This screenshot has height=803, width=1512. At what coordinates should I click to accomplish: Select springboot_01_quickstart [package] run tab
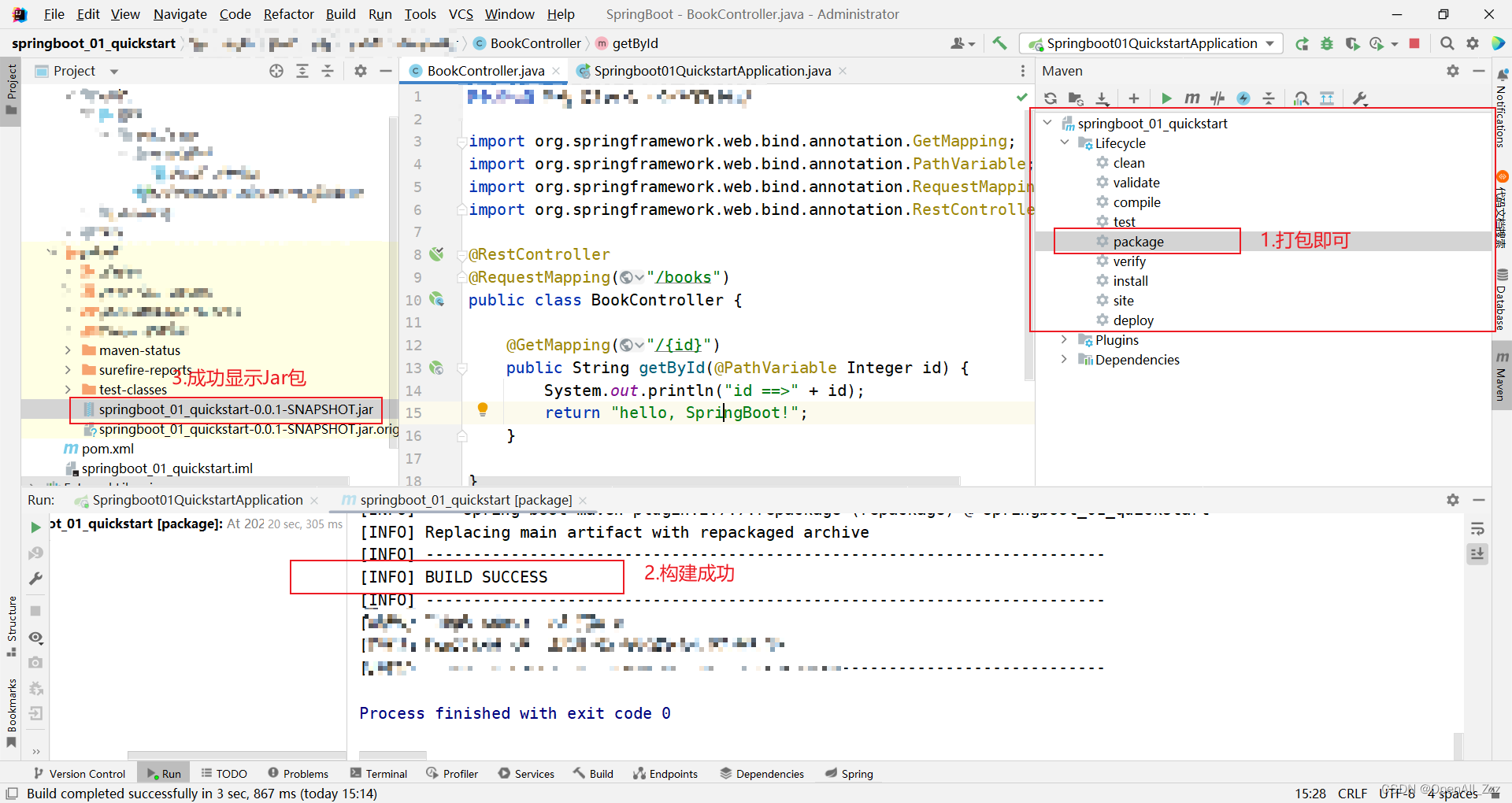[x=465, y=500]
